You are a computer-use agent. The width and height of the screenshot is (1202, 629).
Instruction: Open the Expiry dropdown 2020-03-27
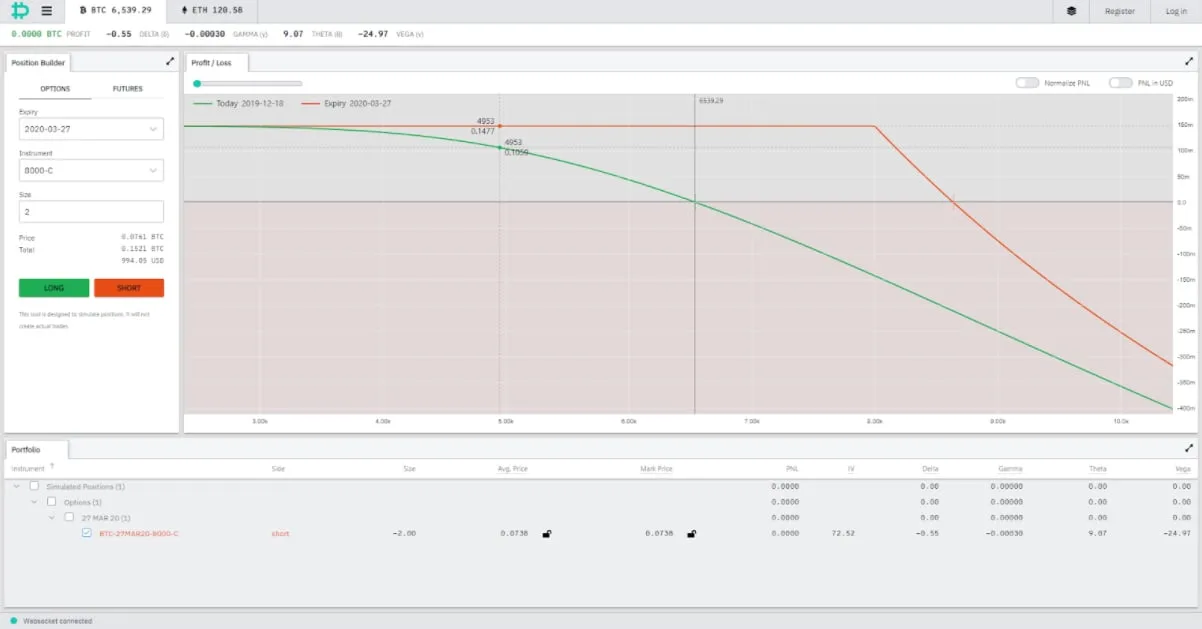(x=91, y=129)
